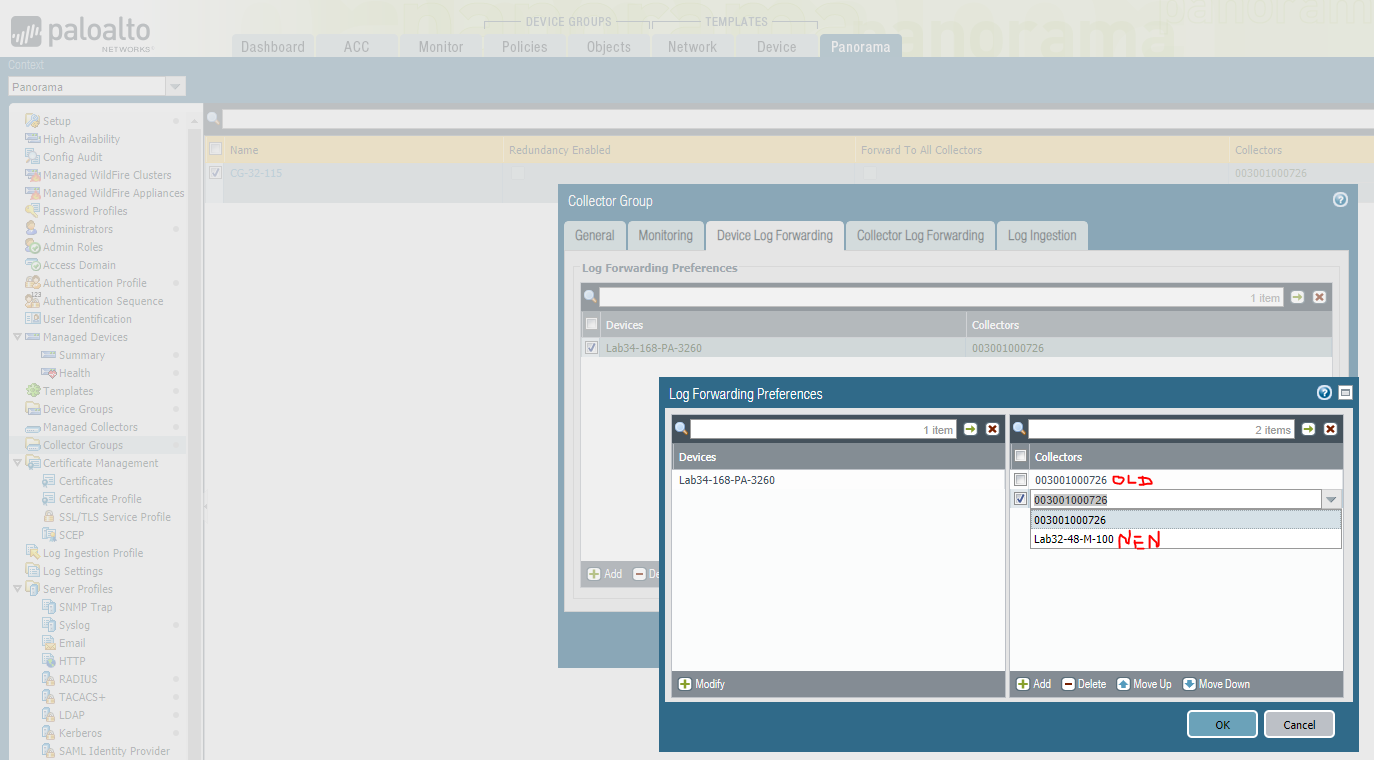
Task: Click the Devices pane filter field in Log Forwarding Preferences
Action: (823, 429)
